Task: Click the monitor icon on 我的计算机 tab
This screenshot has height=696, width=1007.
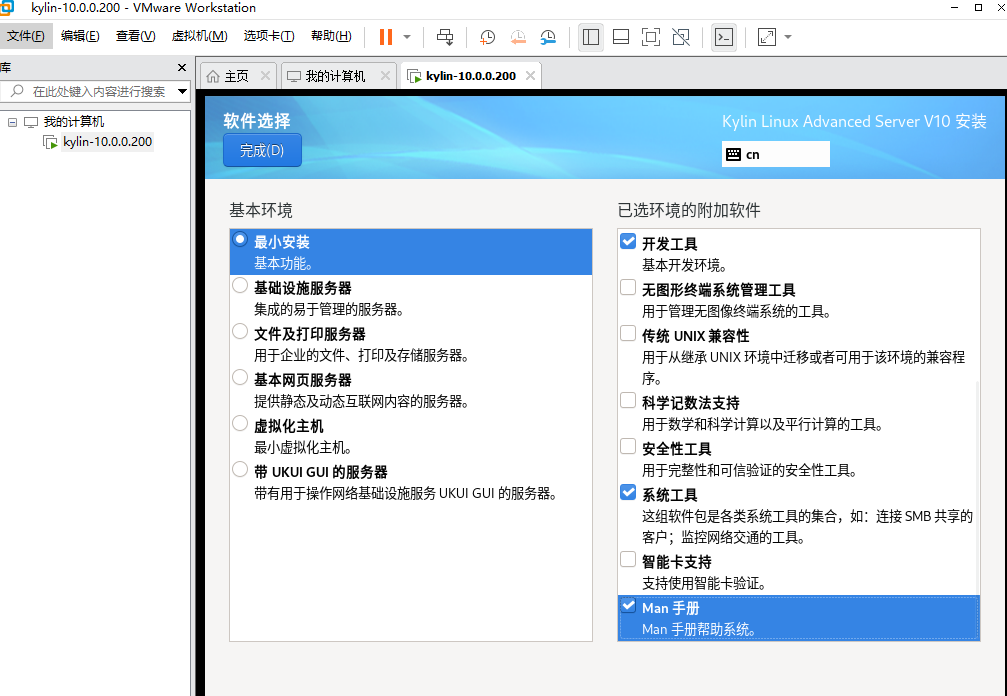Action: coord(293,76)
